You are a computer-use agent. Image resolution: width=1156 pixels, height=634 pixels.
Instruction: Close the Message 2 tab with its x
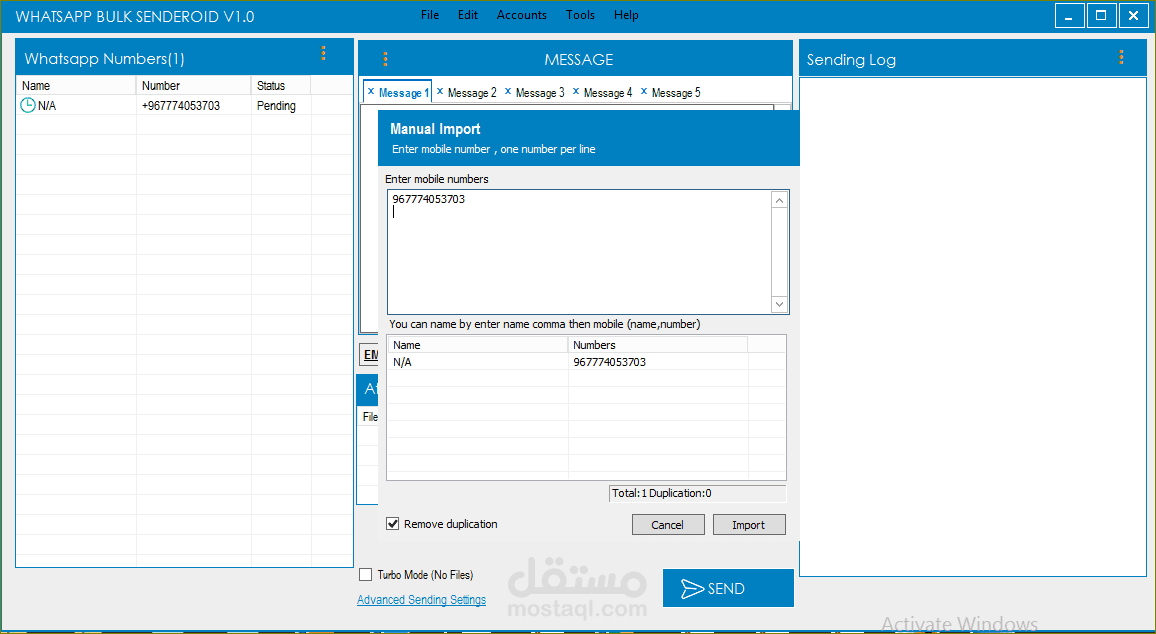(x=440, y=91)
